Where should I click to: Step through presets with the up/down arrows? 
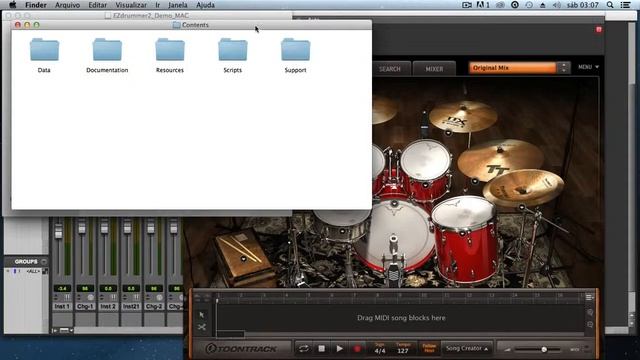[564, 68]
